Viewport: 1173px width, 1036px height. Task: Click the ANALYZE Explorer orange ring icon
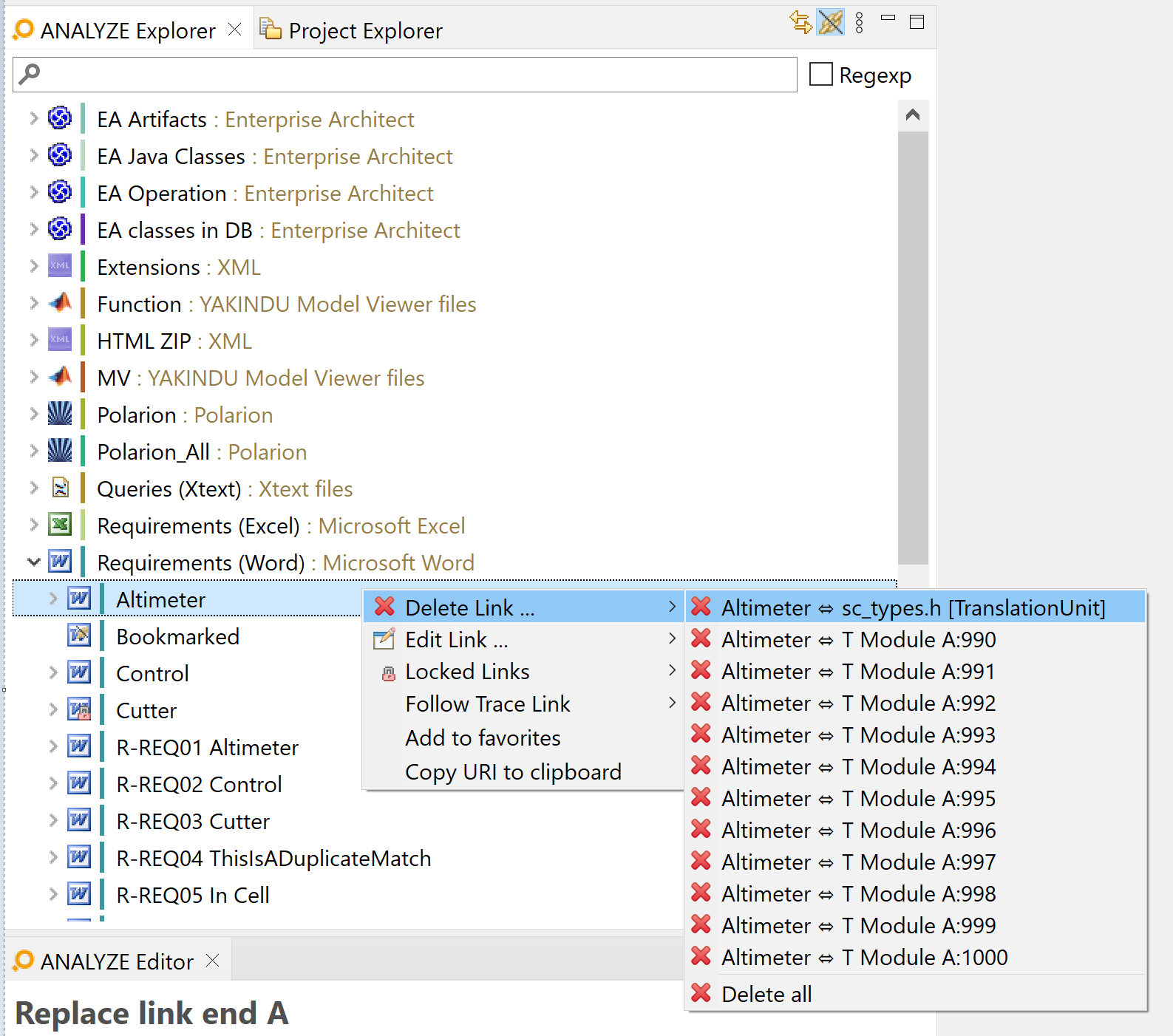tap(24, 30)
